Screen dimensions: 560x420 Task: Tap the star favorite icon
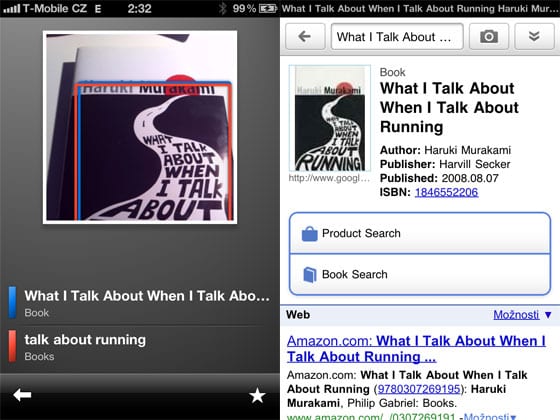pos(257,396)
